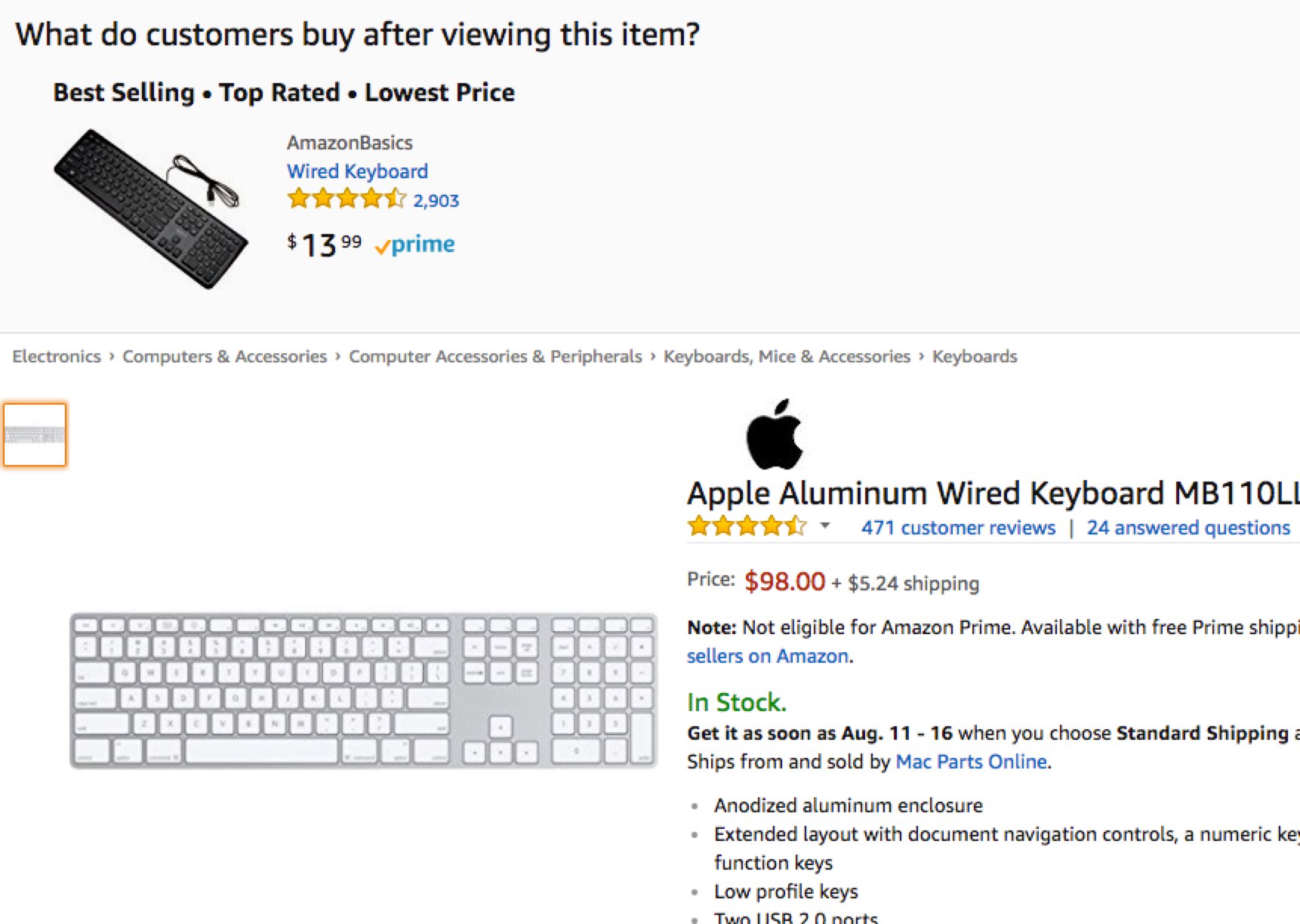This screenshot has width=1300, height=924.
Task: Open Computer Accessories & Peripherals breadcrumb
Action: [494, 356]
